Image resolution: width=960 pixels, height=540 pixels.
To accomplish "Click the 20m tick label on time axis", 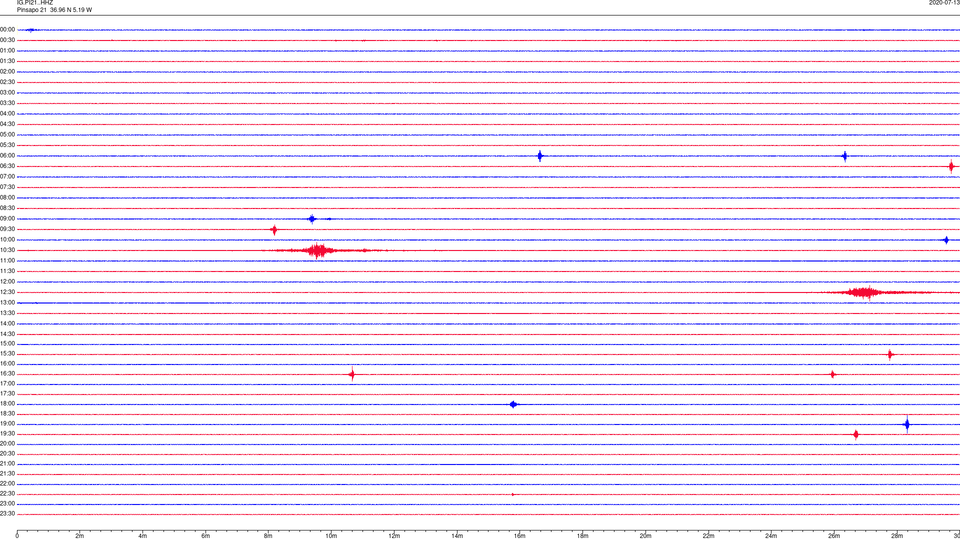I will 645,536.
